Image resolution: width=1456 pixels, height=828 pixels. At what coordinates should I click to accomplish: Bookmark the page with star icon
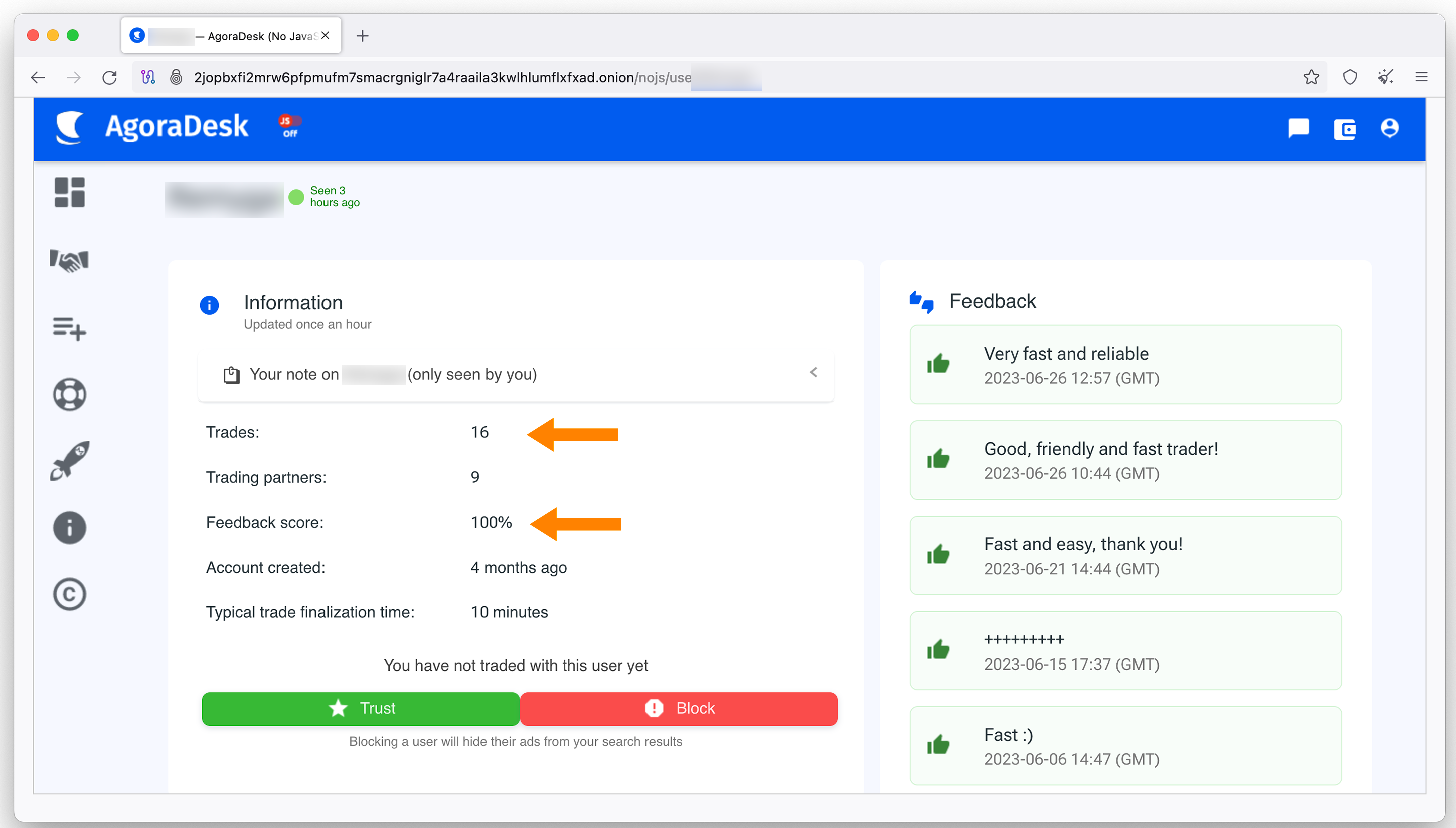(1311, 77)
